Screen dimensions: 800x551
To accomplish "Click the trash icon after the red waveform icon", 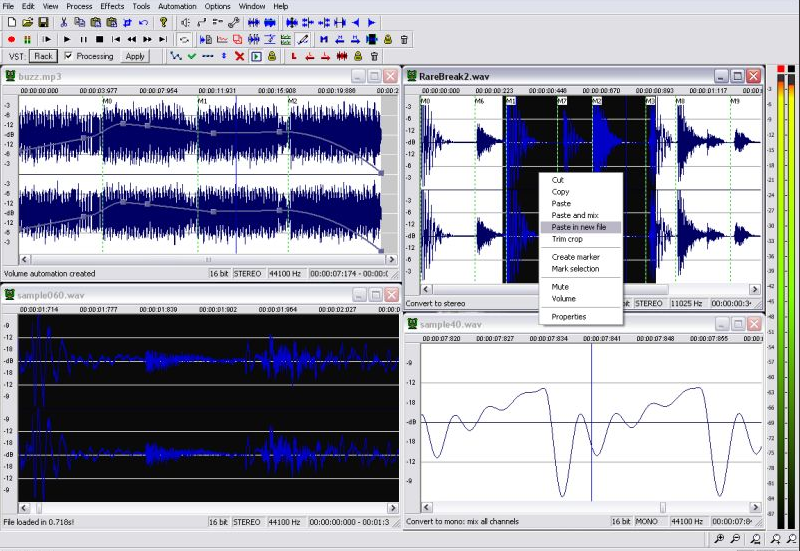I will (374, 56).
